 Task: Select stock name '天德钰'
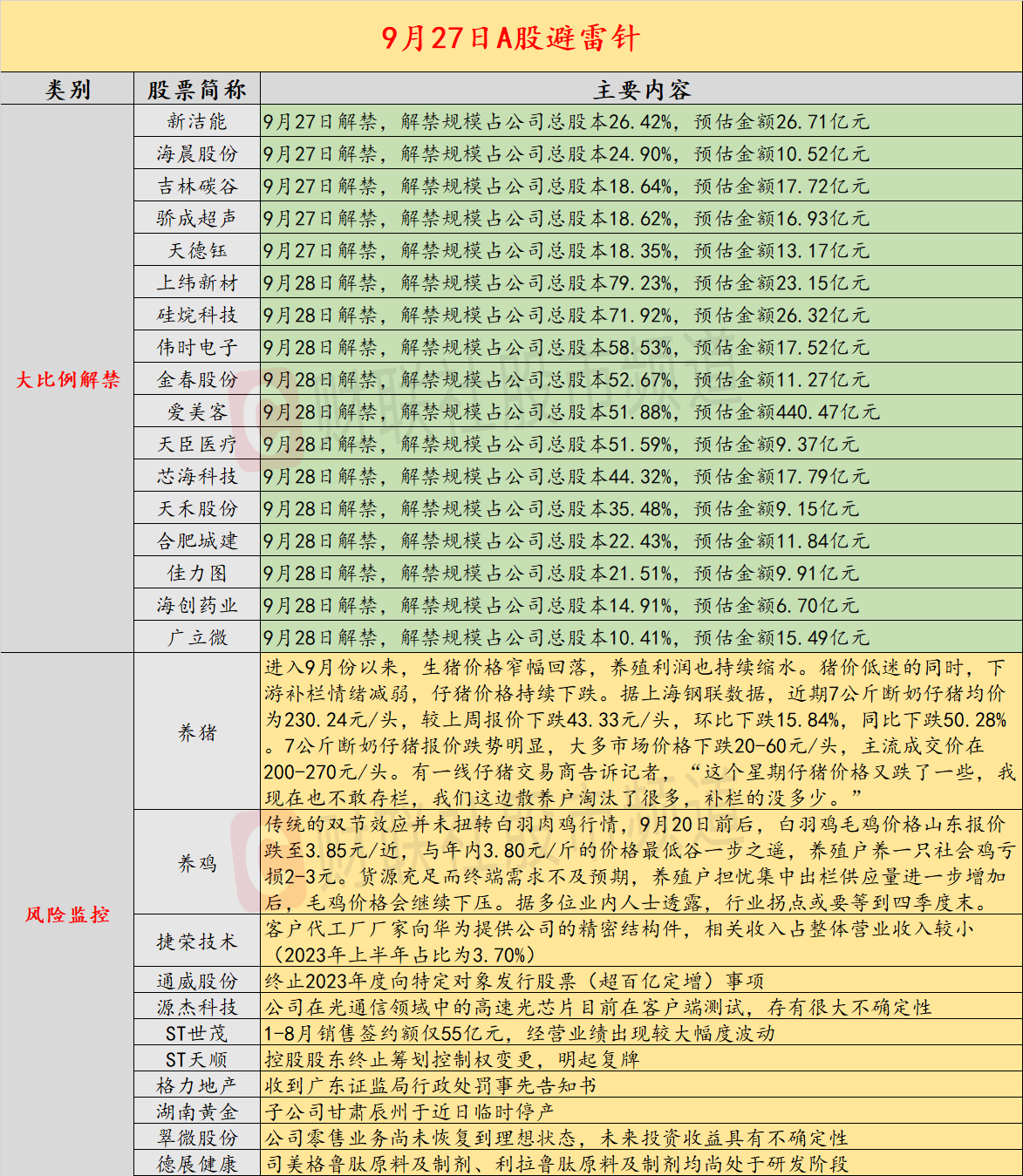pos(197,251)
